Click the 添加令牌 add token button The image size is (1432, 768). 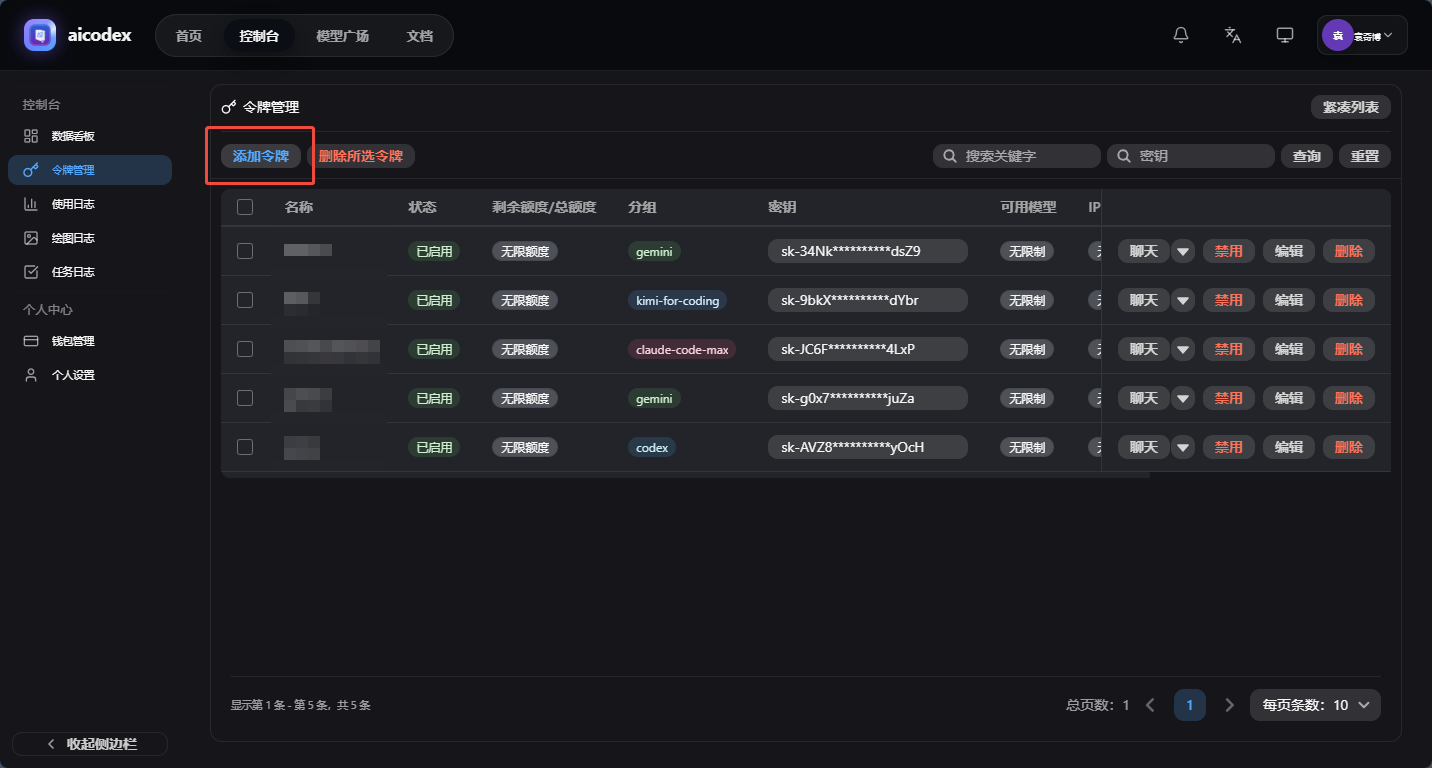[x=261, y=156]
